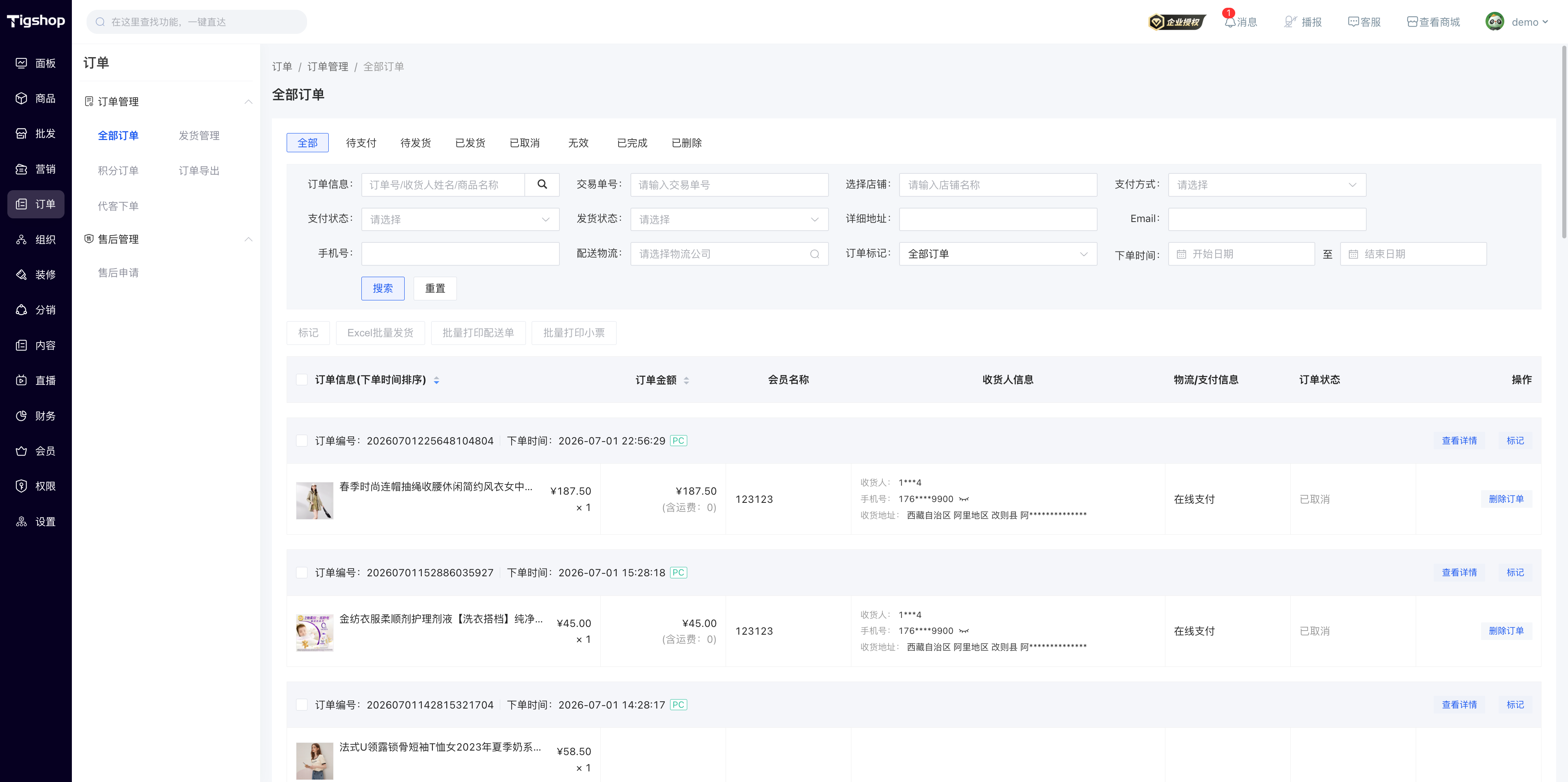Tick the select-all checkbox in the table header
The height and width of the screenshot is (782, 1568).
point(301,380)
